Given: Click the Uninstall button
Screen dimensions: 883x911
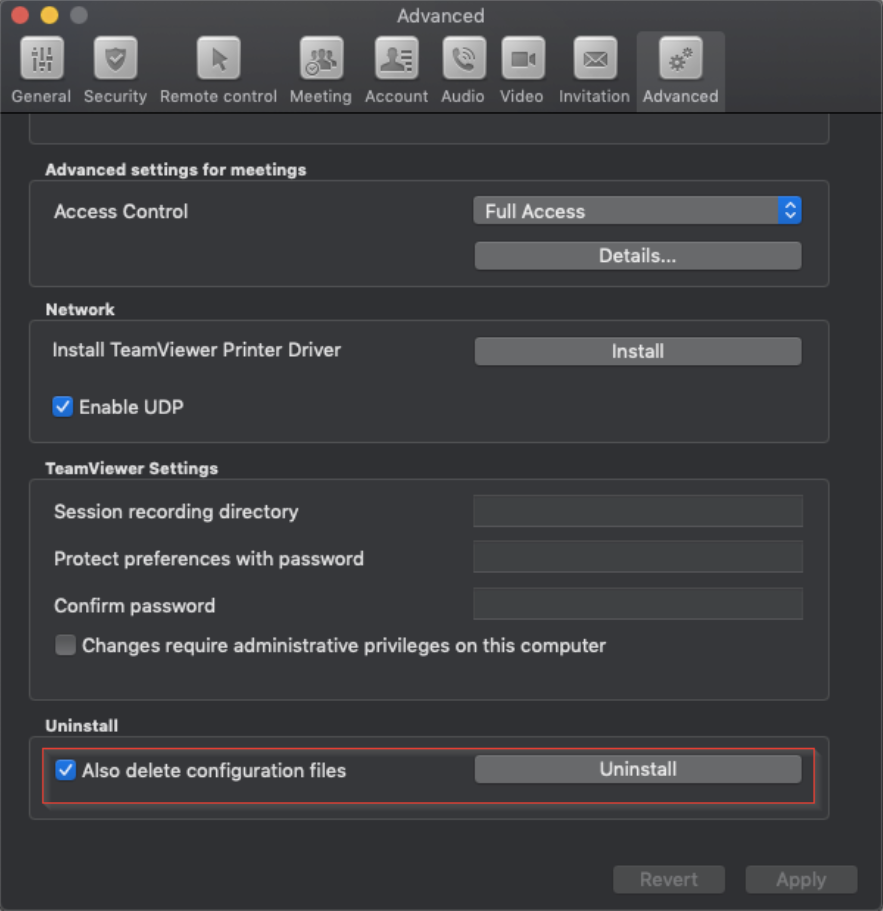Looking at the screenshot, I should (638, 769).
